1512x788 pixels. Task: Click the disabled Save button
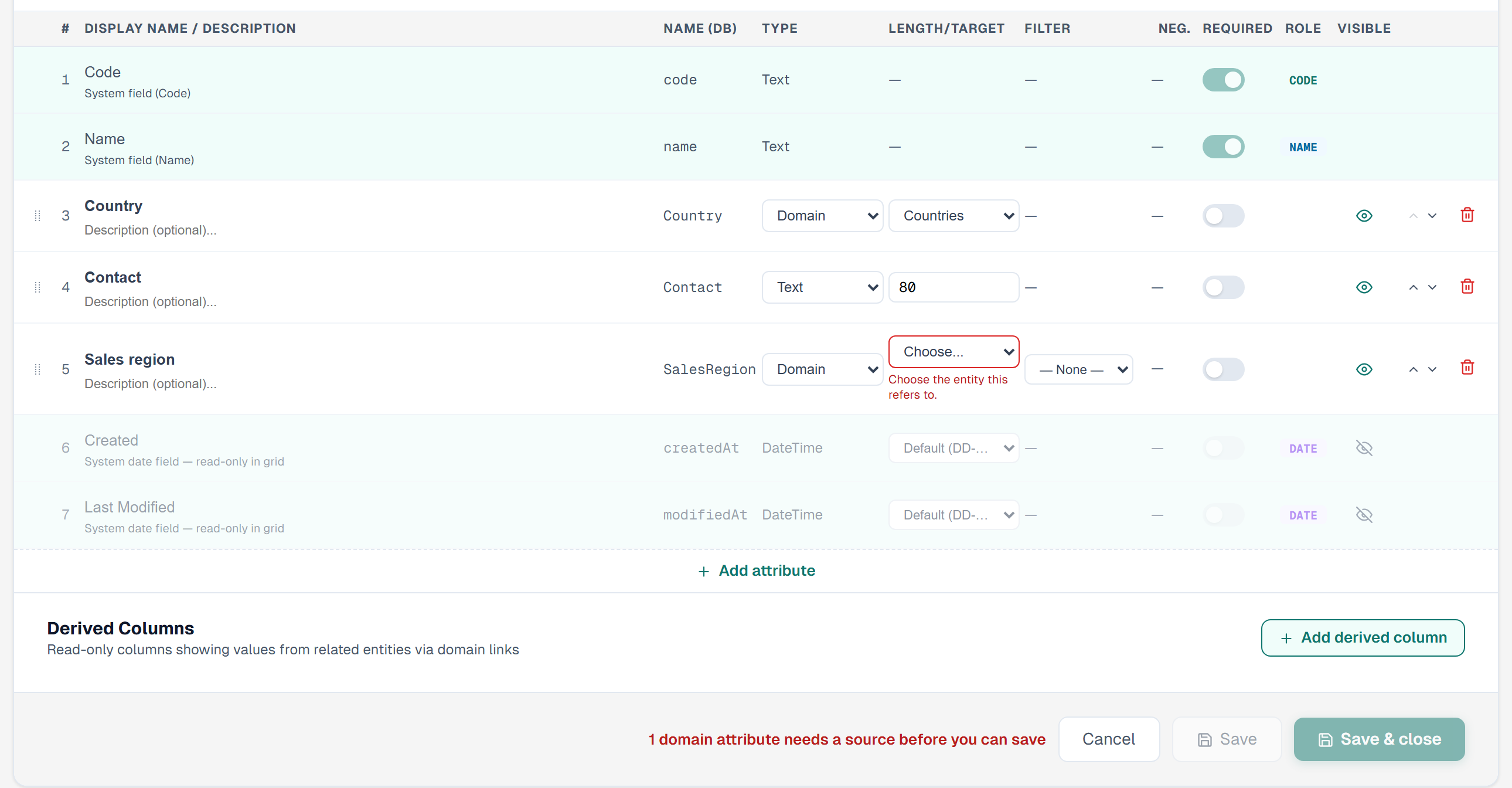[1227, 739]
